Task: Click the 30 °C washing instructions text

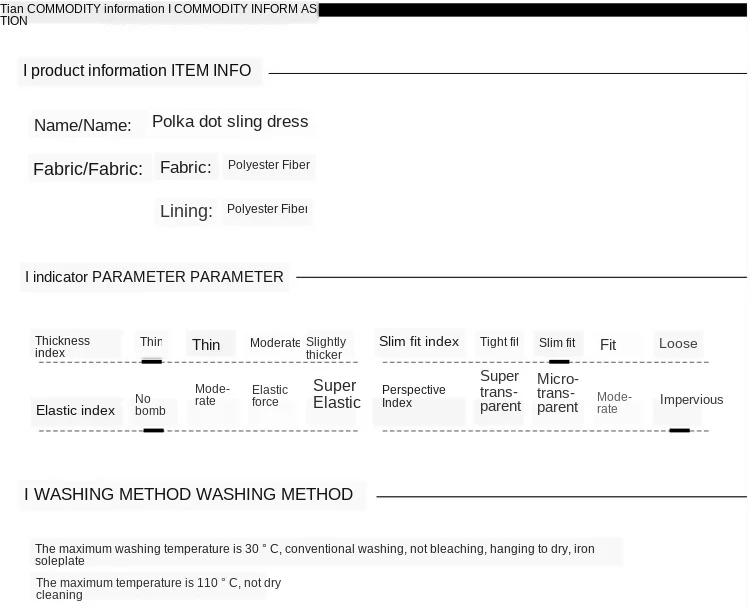Action: (x=315, y=554)
